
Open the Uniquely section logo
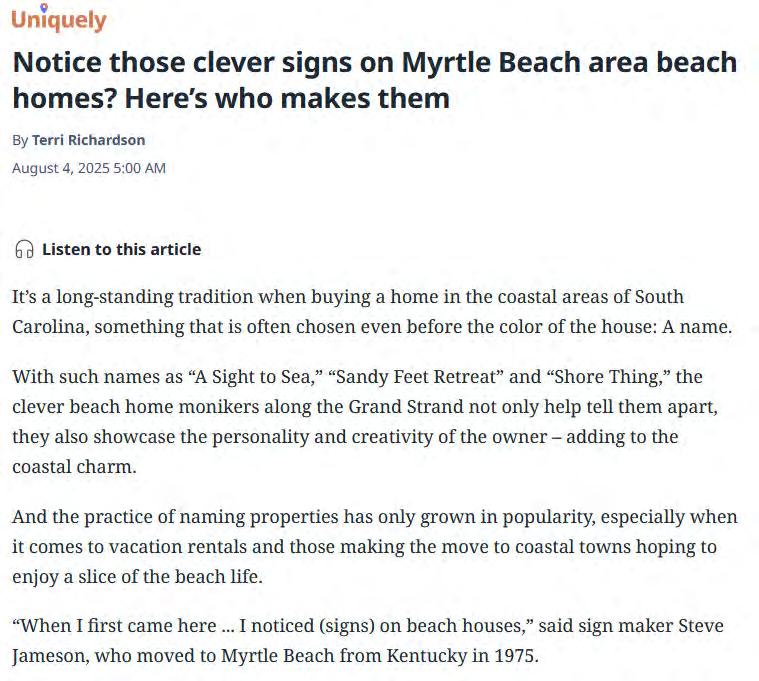click(x=59, y=18)
